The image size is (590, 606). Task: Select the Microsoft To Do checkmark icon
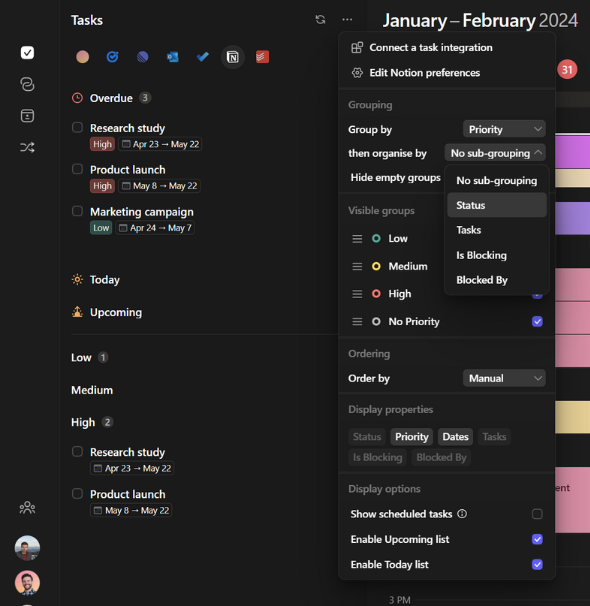202,57
